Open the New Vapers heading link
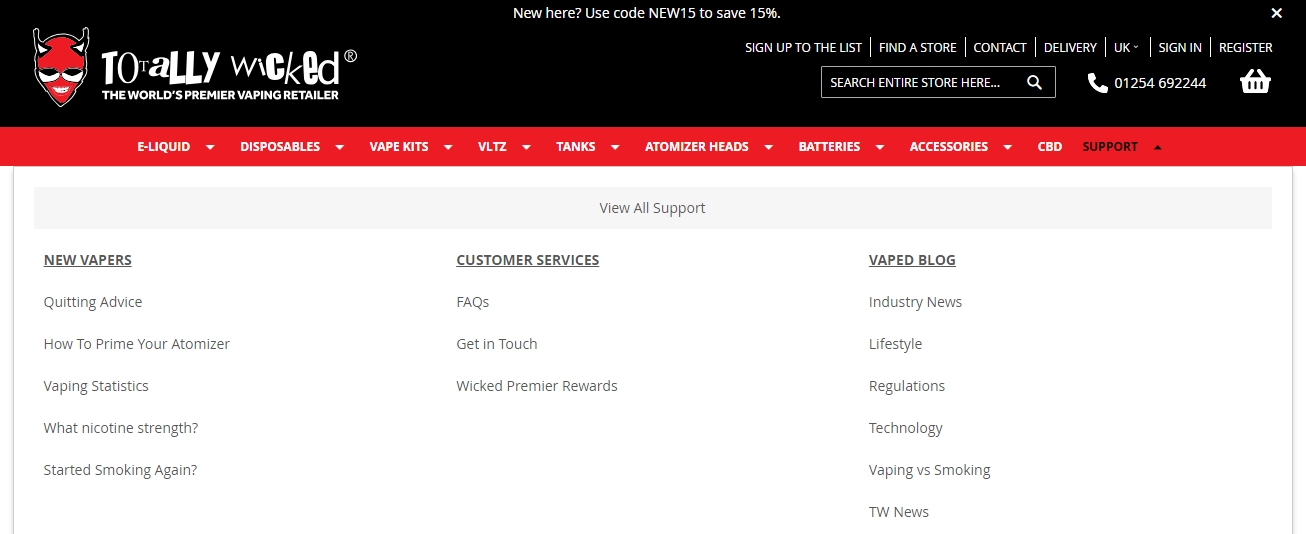 tap(88, 260)
